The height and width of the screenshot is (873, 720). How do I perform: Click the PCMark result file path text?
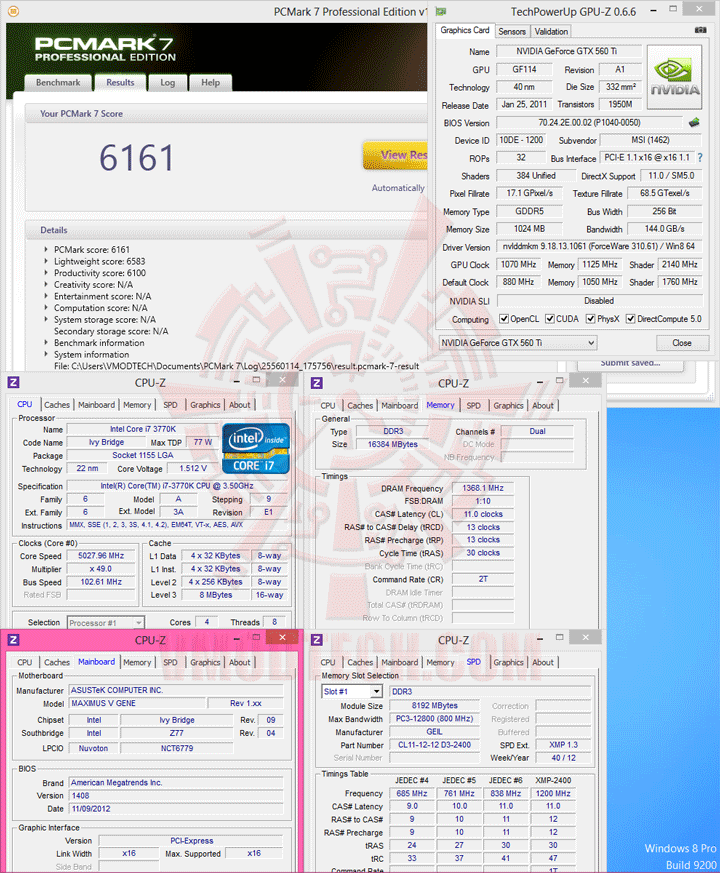(x=237, y=366)
